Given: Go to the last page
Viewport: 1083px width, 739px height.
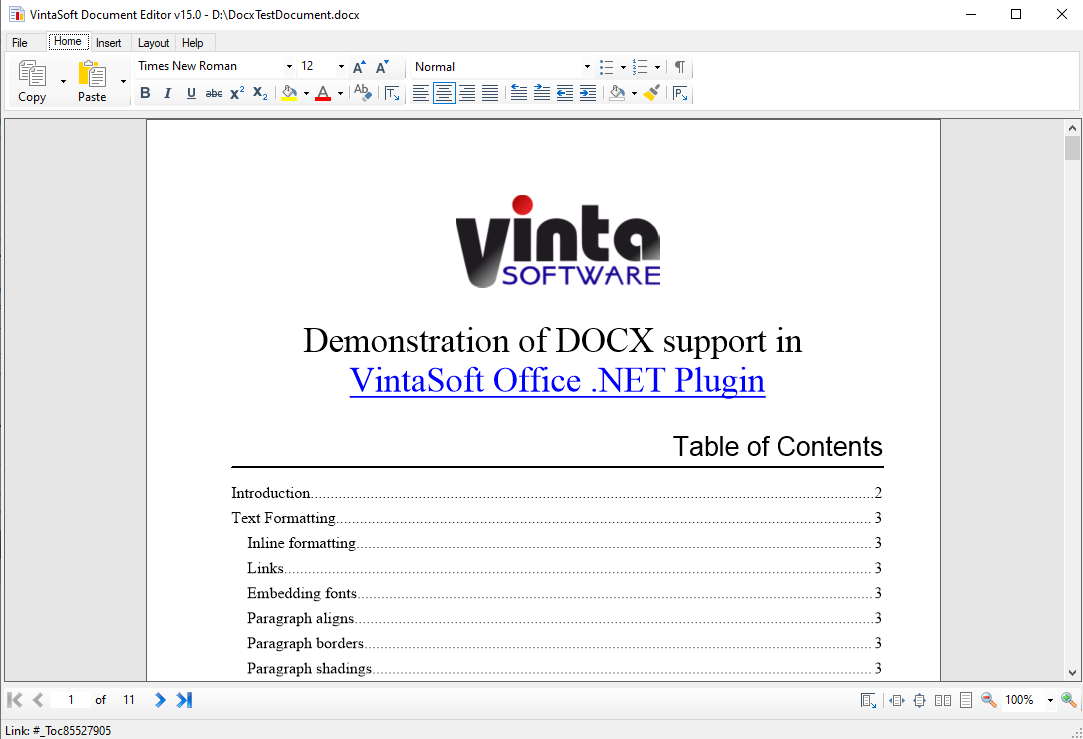Looking at the screenshot, I should click(184, 700).
